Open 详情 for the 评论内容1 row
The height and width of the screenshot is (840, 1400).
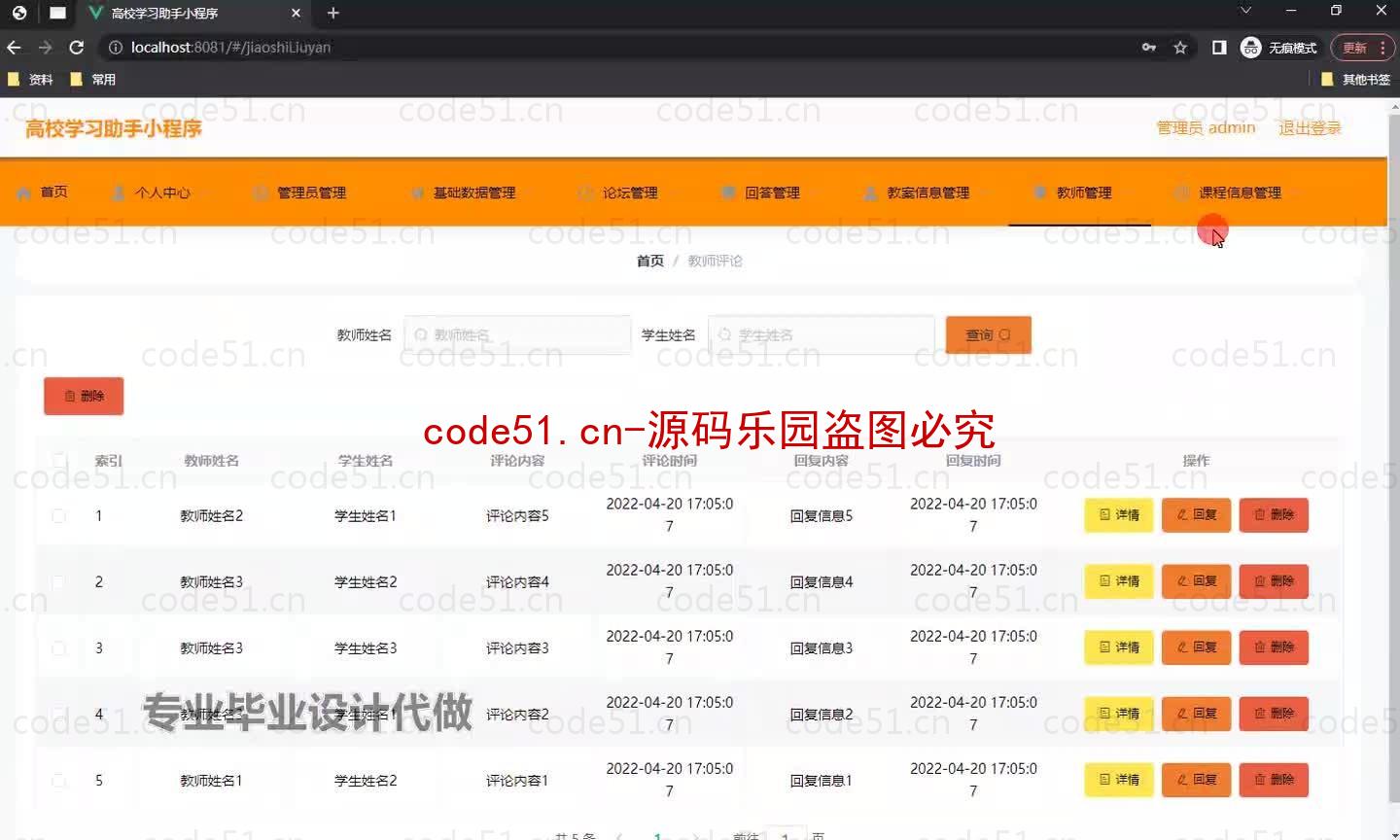point(1119,780)
